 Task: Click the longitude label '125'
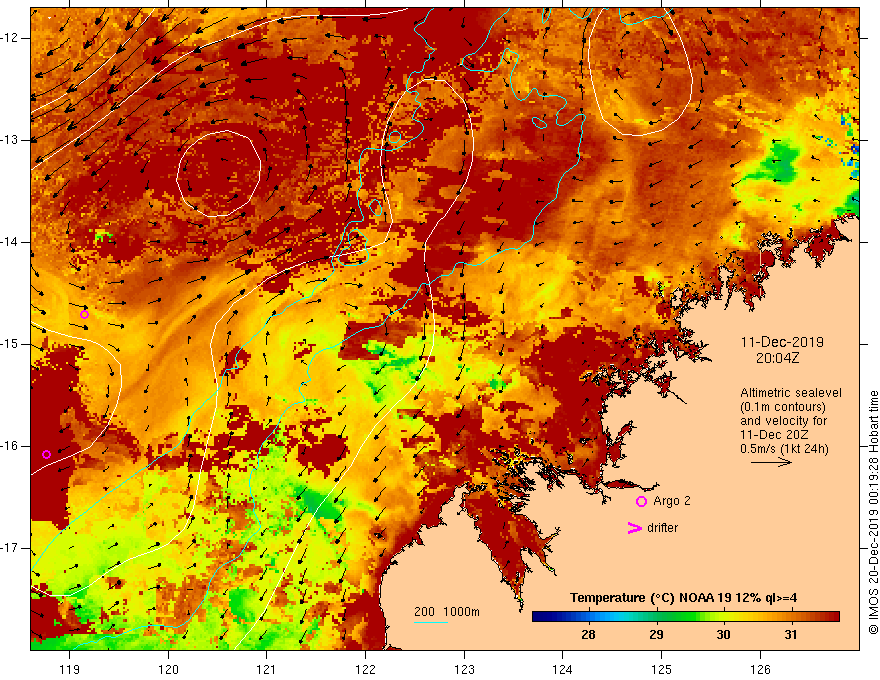click(662, 669)
